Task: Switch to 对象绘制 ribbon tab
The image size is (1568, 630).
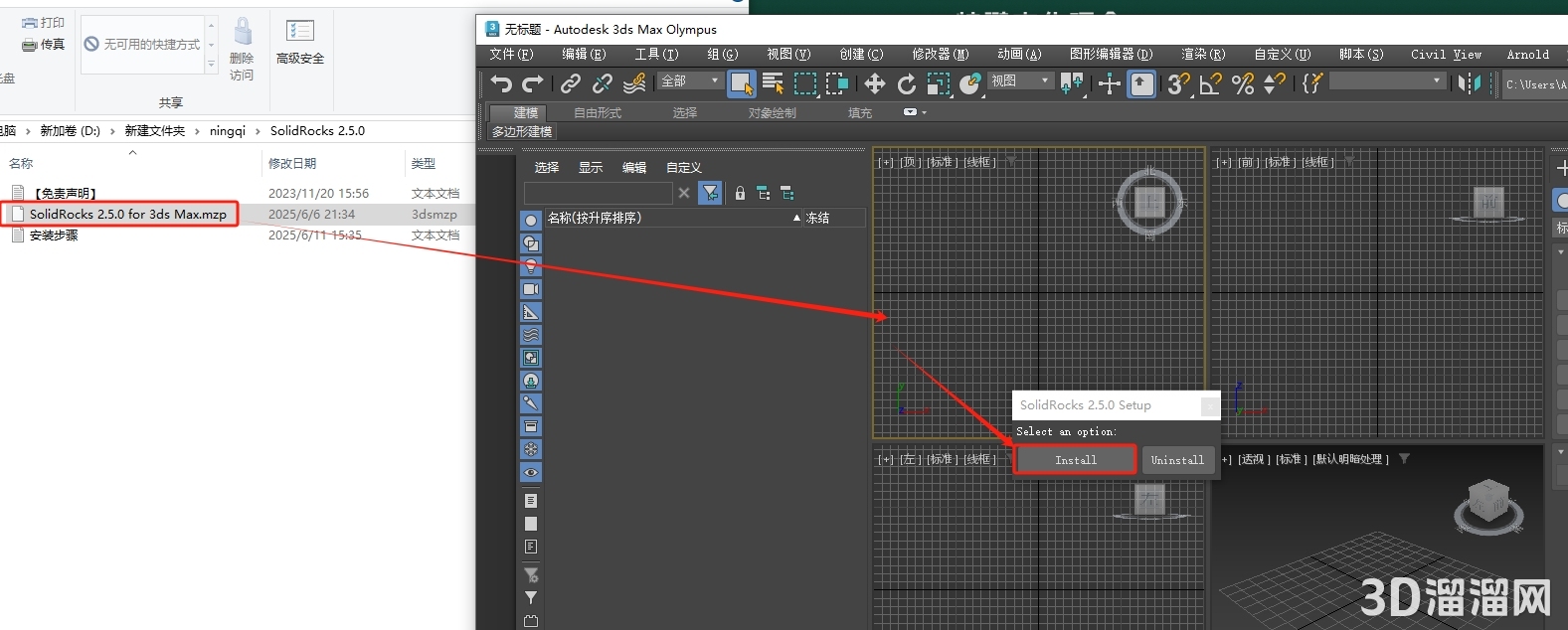Action: tap(773, 112)
